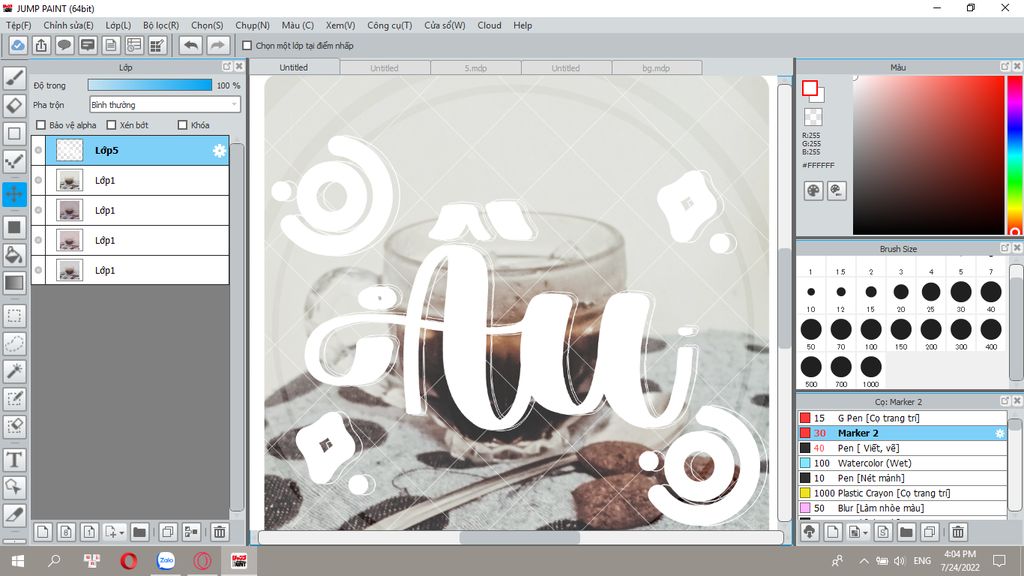Toggle 'Chọn một lớp tại điểm nhấp' checkbox
1024x576 pixels.
click(x=247, y=46)
